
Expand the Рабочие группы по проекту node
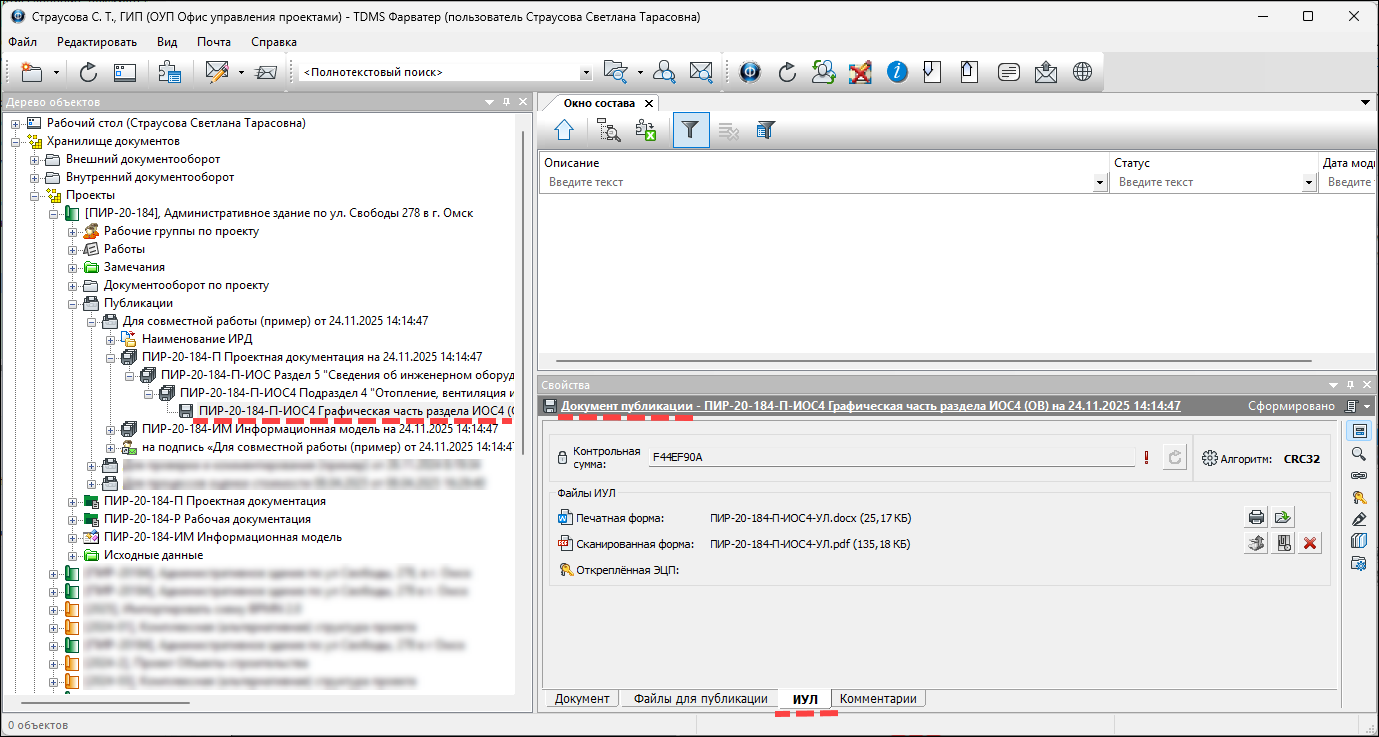pos(73,231)
